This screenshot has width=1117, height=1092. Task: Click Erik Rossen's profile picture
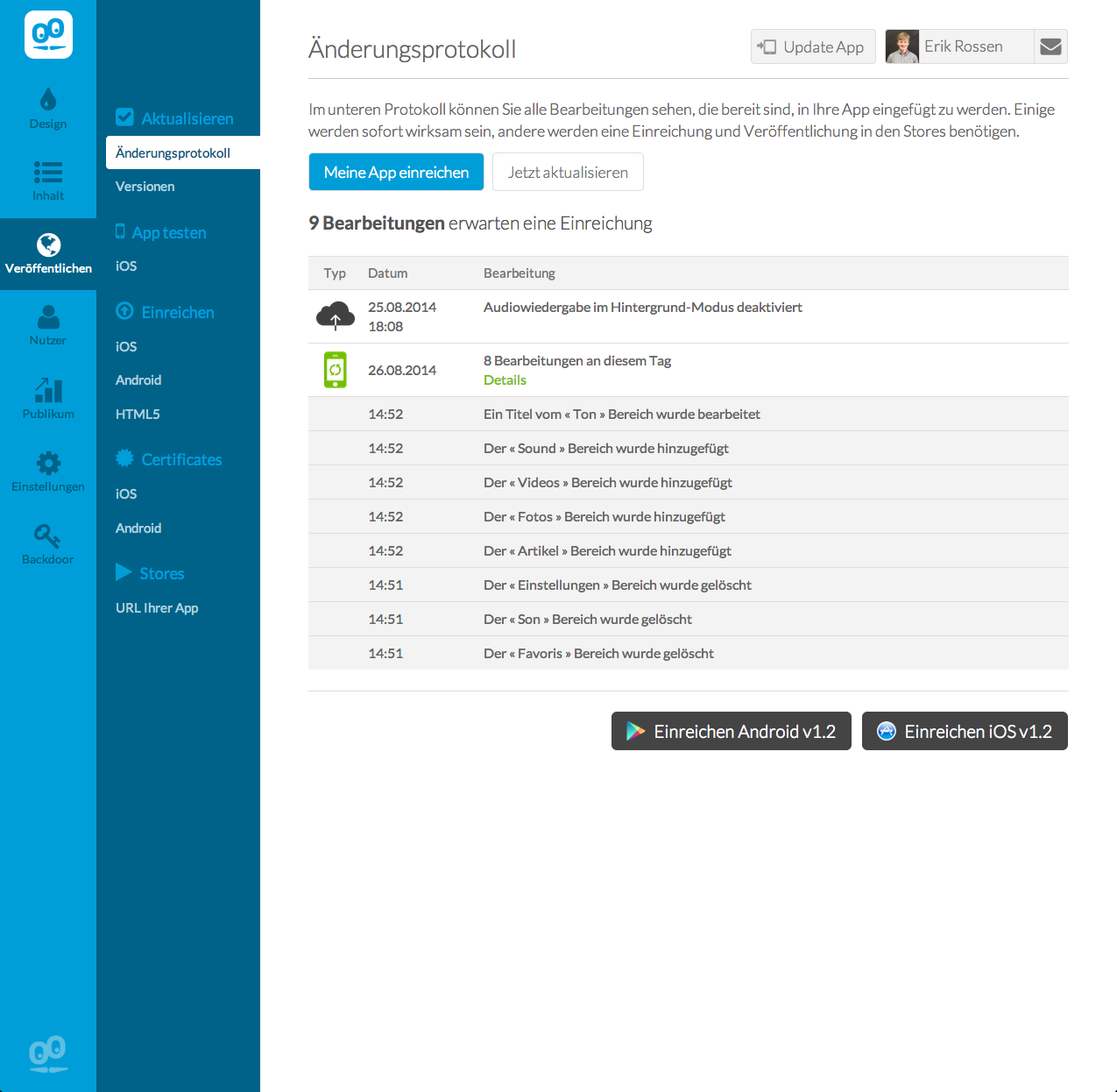901,46
